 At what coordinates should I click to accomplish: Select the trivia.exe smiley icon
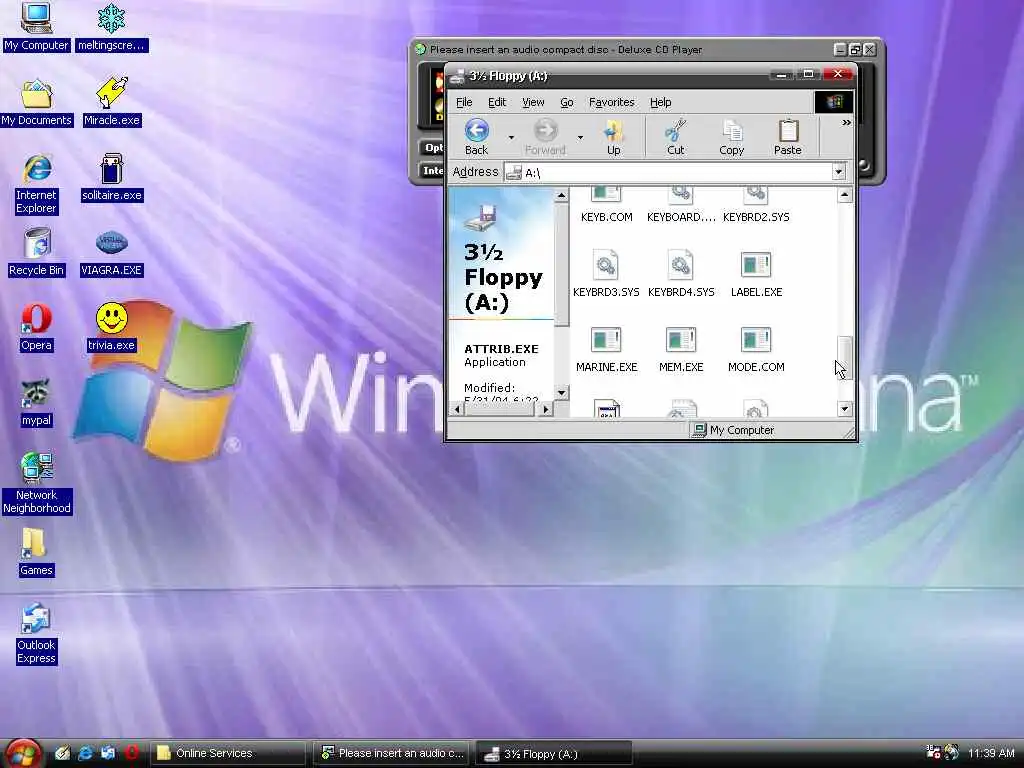click(x=112, y=327)
